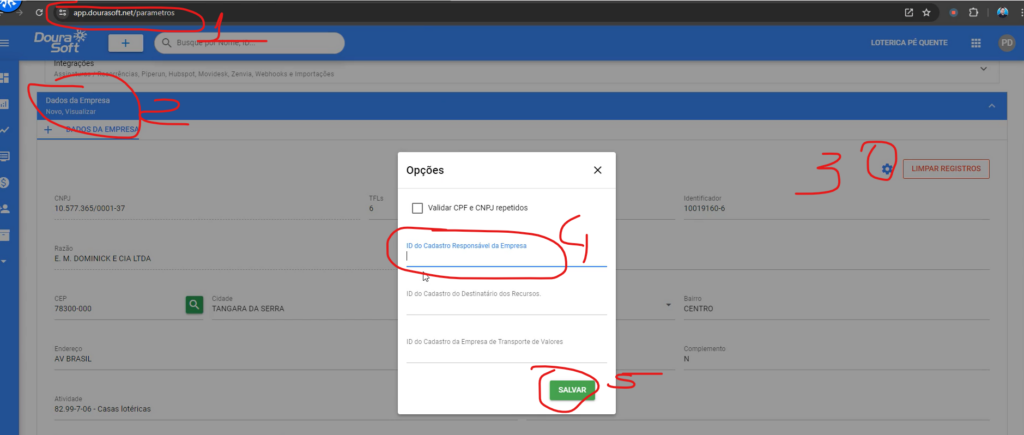Click the Dados da Empresa section header
Image resolution: width=1024 pixels, height=435 pixels.
point(78,101)
